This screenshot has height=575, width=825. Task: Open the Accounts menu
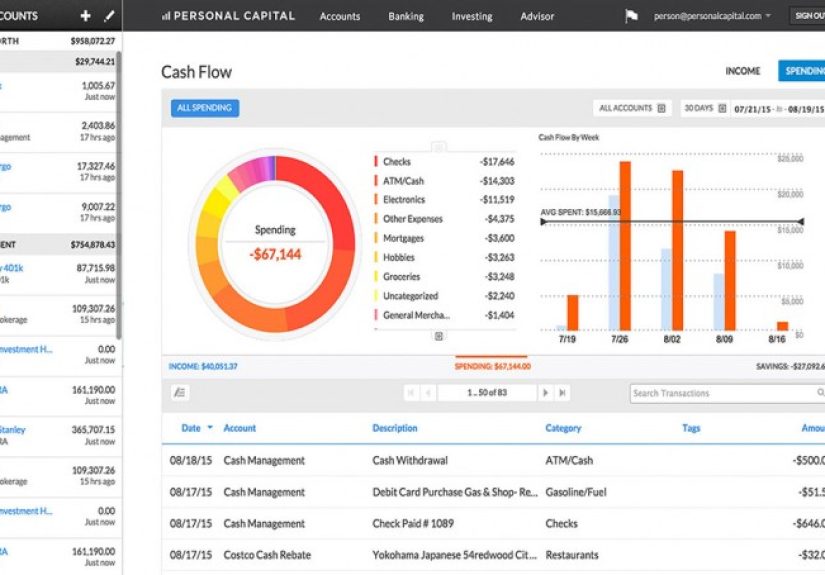(x=339, y=16)
